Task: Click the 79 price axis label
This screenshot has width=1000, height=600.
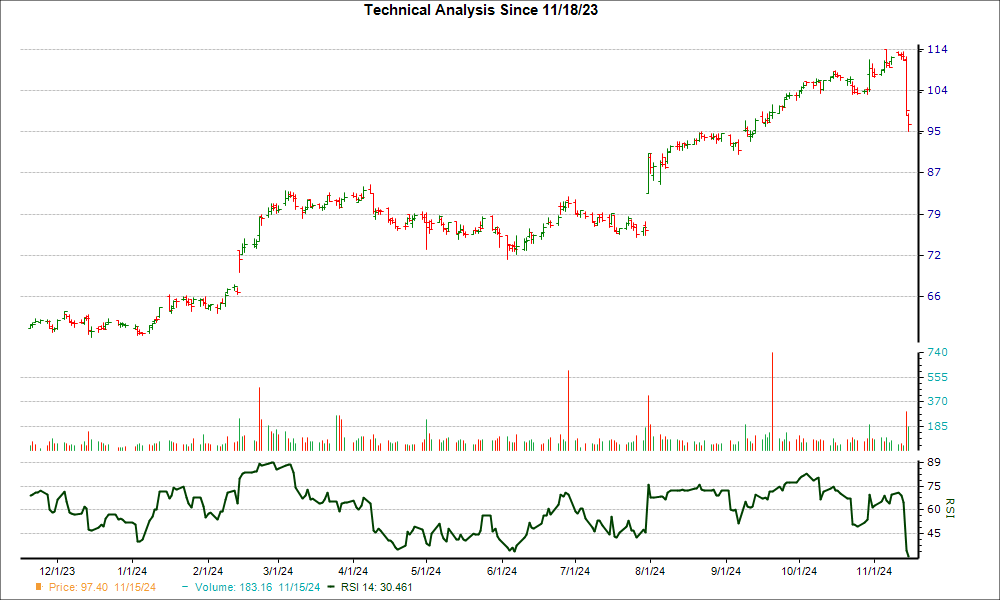Action: point(934,214)
